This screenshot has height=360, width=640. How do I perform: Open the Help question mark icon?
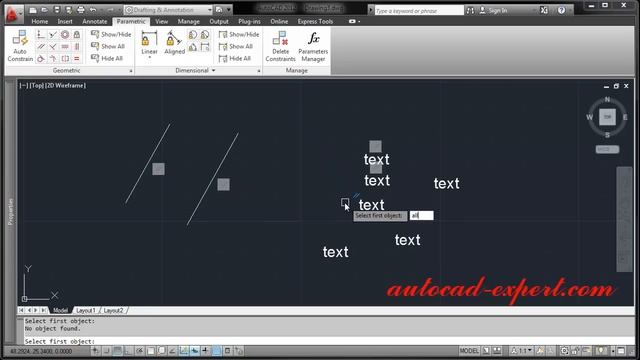click(x=562, y=10)
